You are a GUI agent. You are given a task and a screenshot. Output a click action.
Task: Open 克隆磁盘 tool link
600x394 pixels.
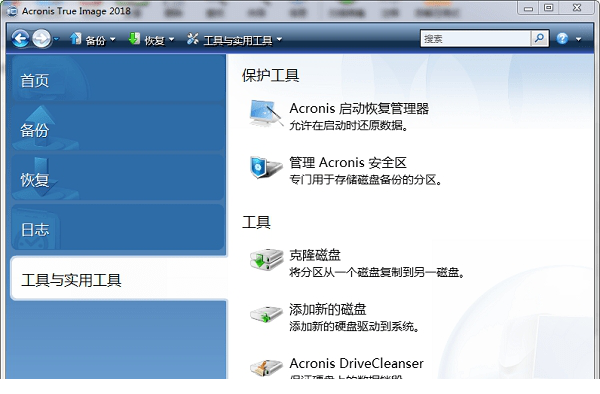point(315,255)
